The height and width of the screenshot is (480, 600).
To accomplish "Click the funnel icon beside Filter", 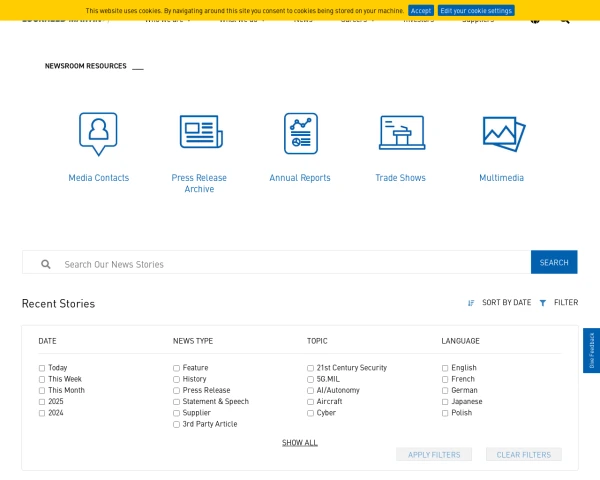I will (543, 303).
